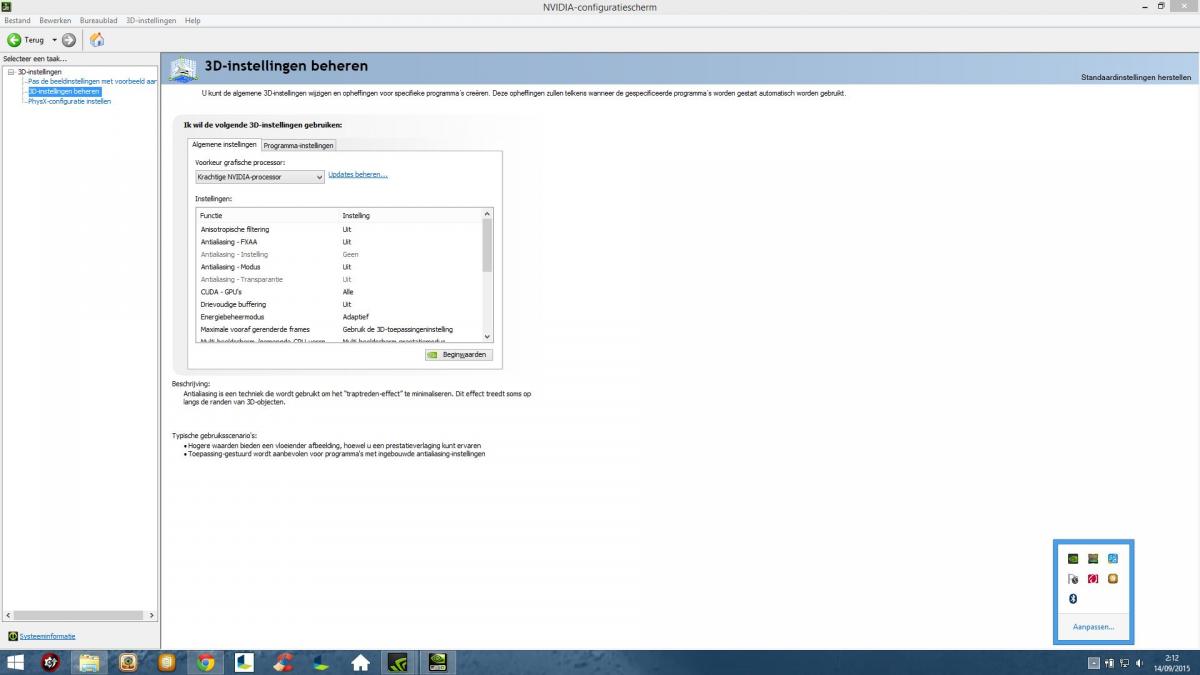1200x675 pixels.
Task: Select the Anisotropische filtering row
Action: [x=340, y=230]
